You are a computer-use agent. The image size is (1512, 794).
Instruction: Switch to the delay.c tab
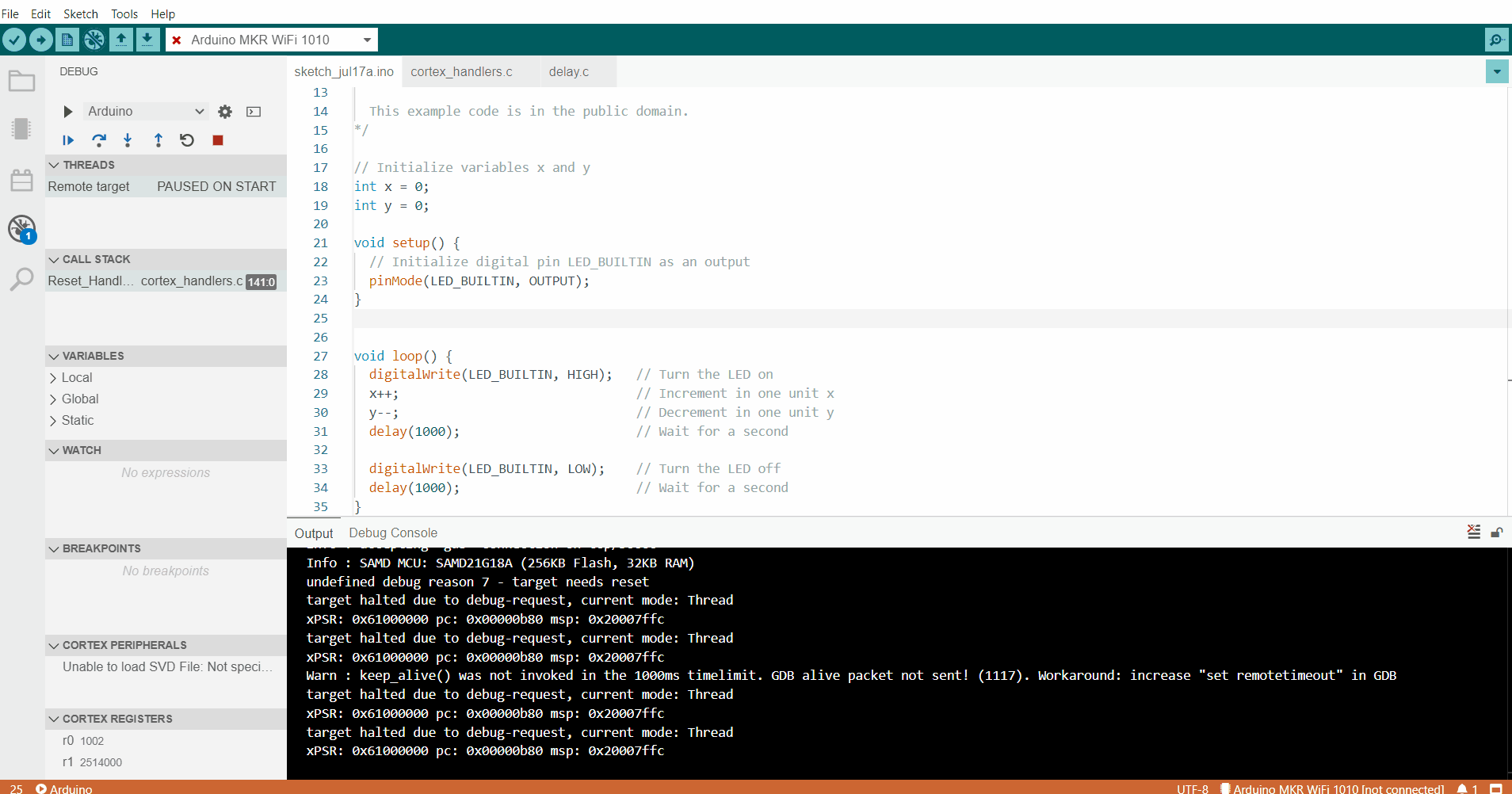click(x=569, y=71)
